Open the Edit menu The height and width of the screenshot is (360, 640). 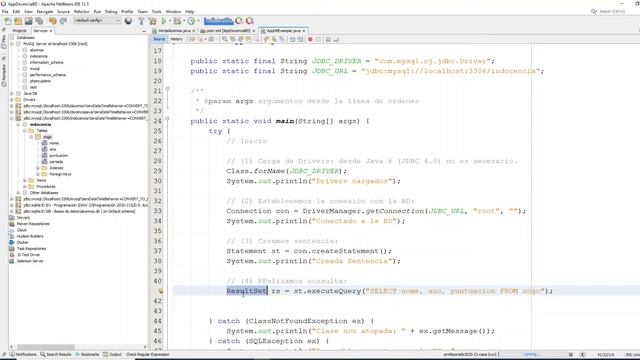16,12
